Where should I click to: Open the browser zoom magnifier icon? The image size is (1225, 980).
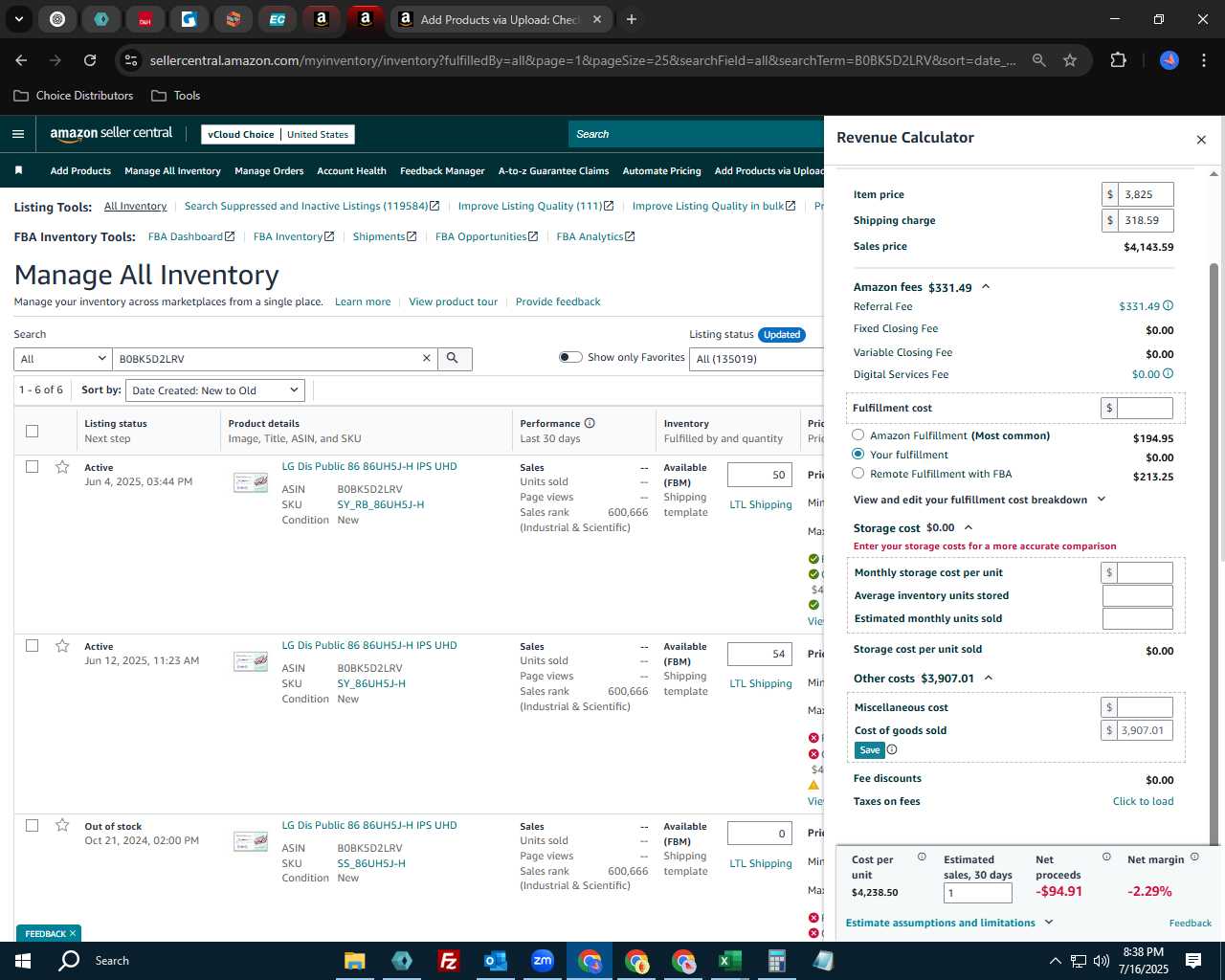click(1038, 60)
